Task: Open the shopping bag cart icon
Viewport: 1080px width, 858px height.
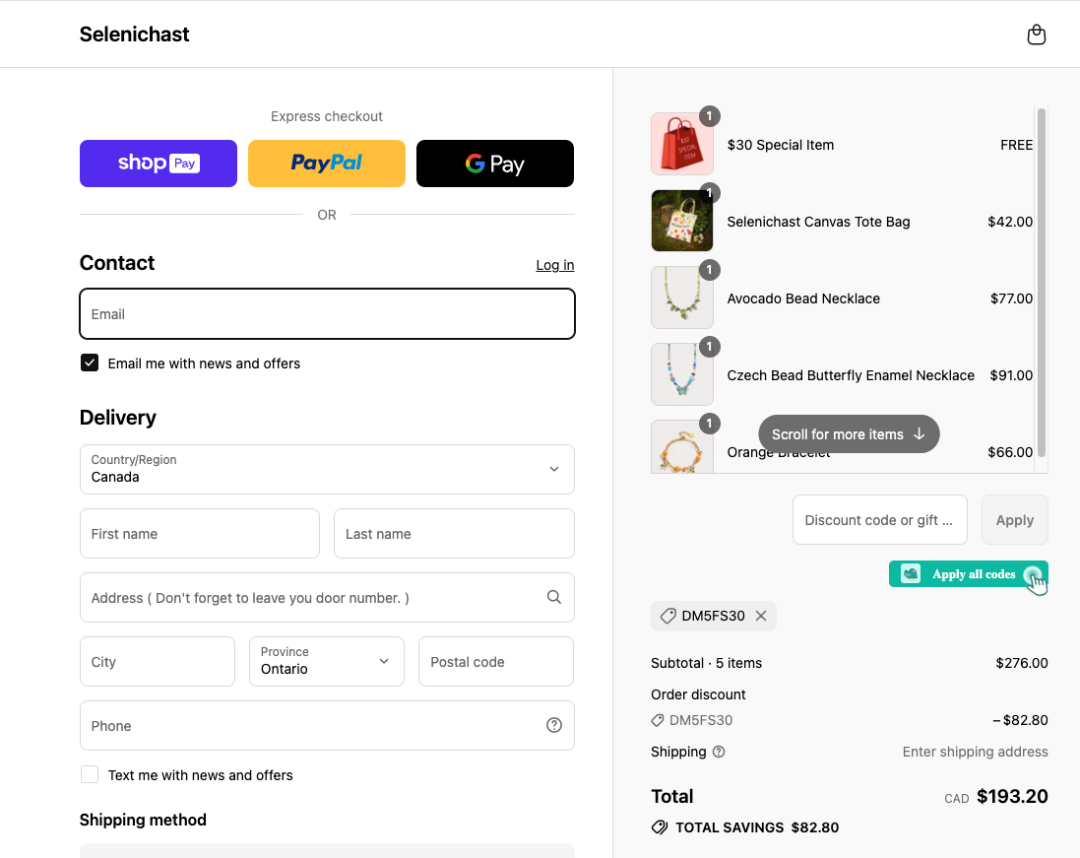Action: (1036, 35)
